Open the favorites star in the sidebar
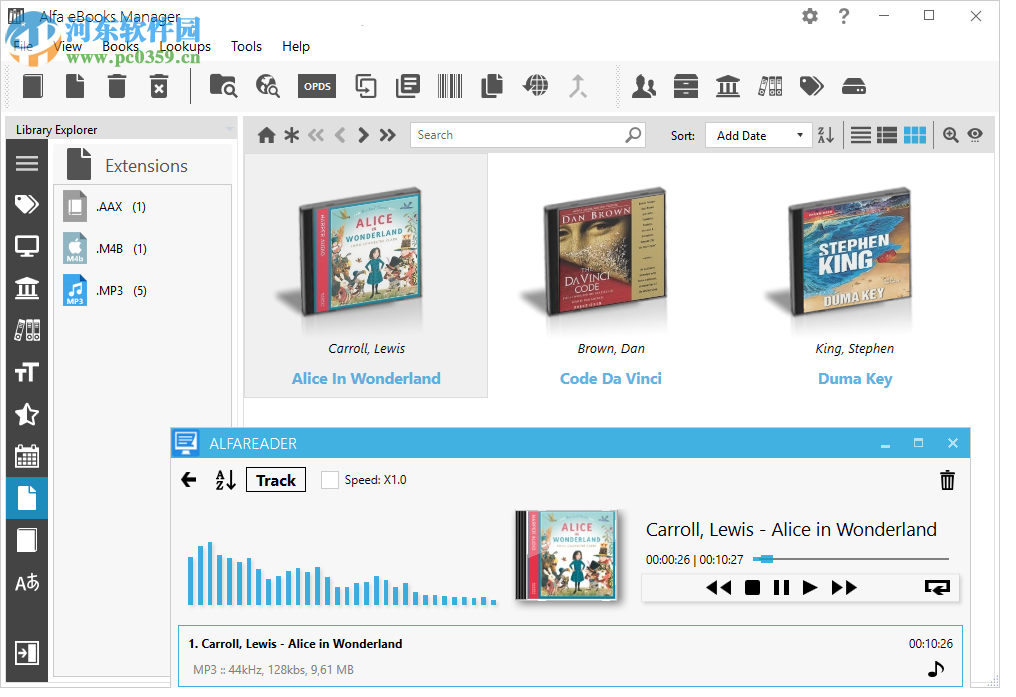 pos(26,414)
